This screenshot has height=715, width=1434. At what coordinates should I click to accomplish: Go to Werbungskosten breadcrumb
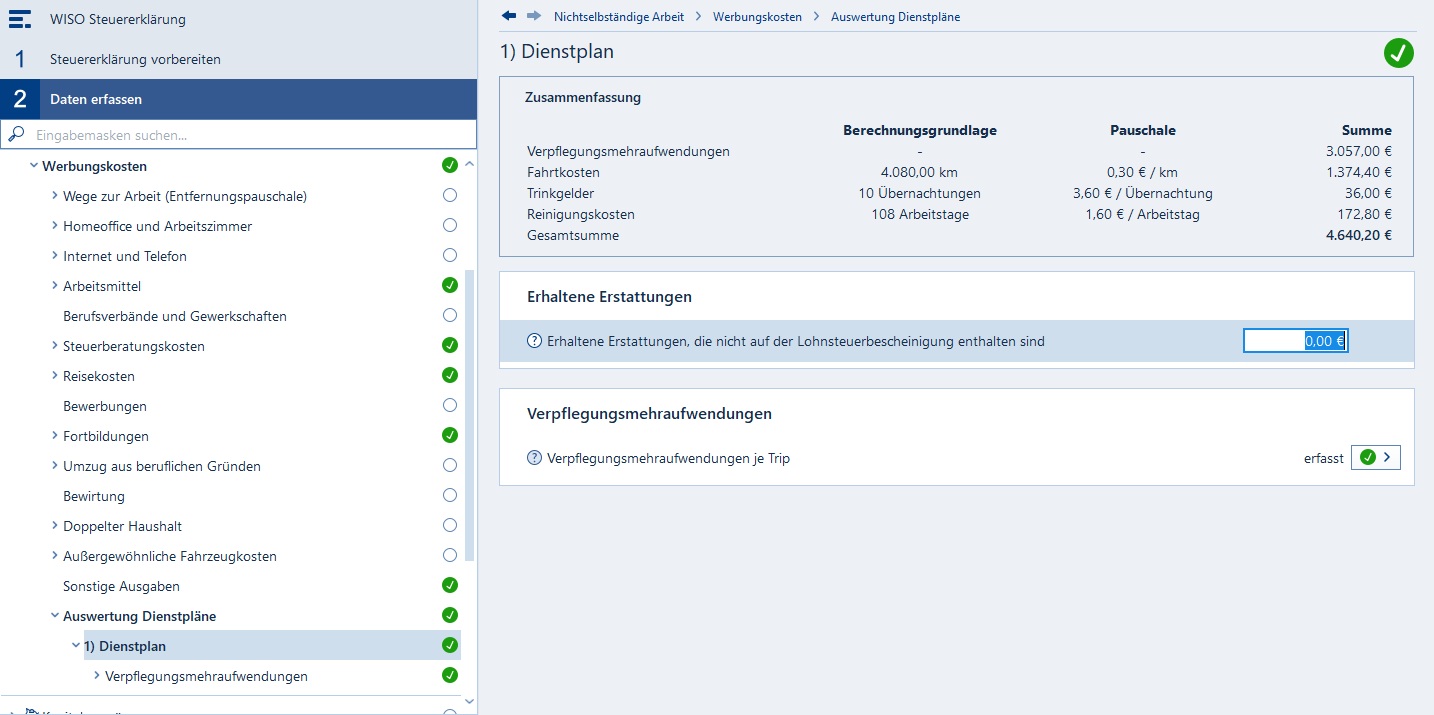pyautogui.click(x=757, y=17)
